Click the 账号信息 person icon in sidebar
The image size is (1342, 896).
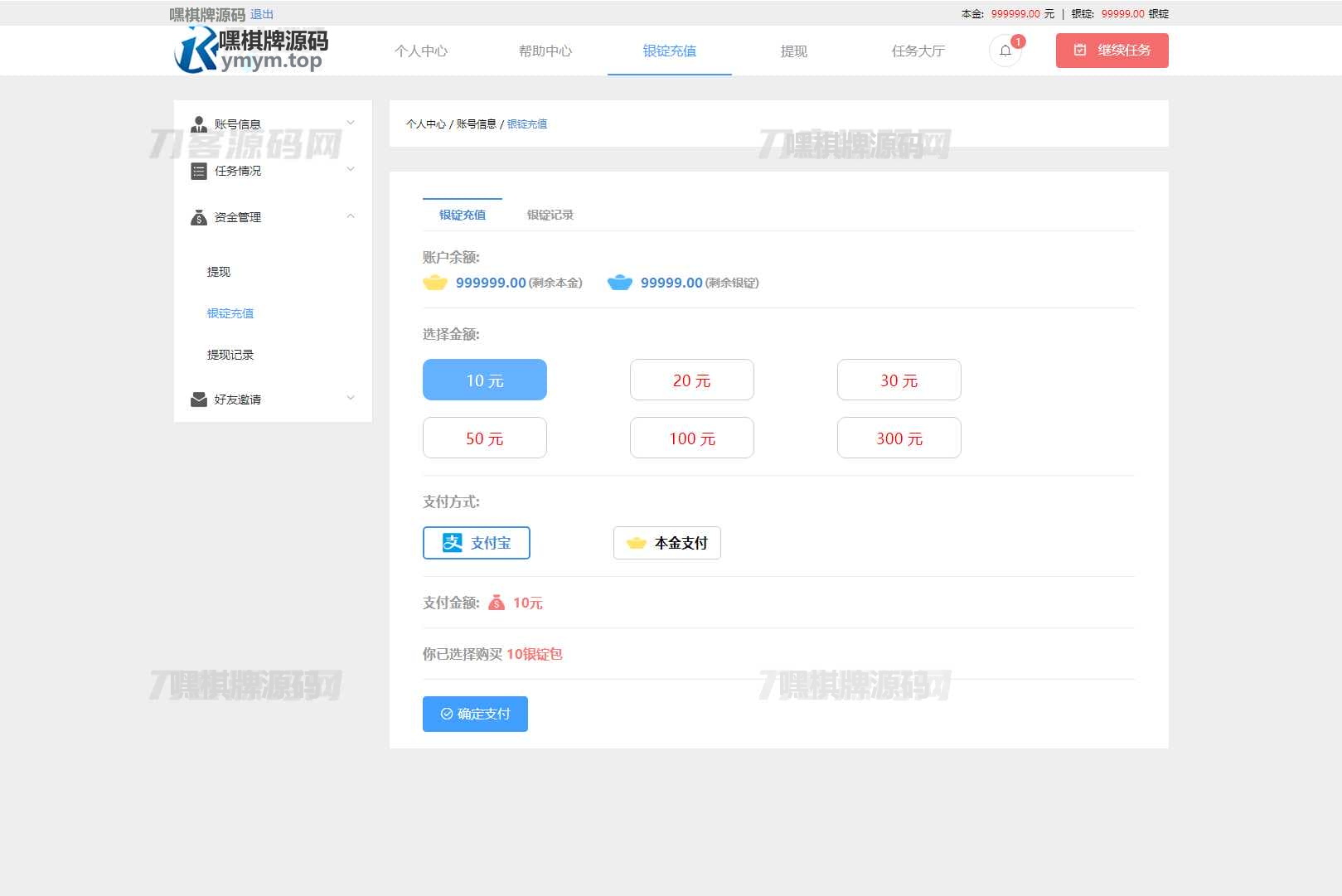[x=199, y=124]
